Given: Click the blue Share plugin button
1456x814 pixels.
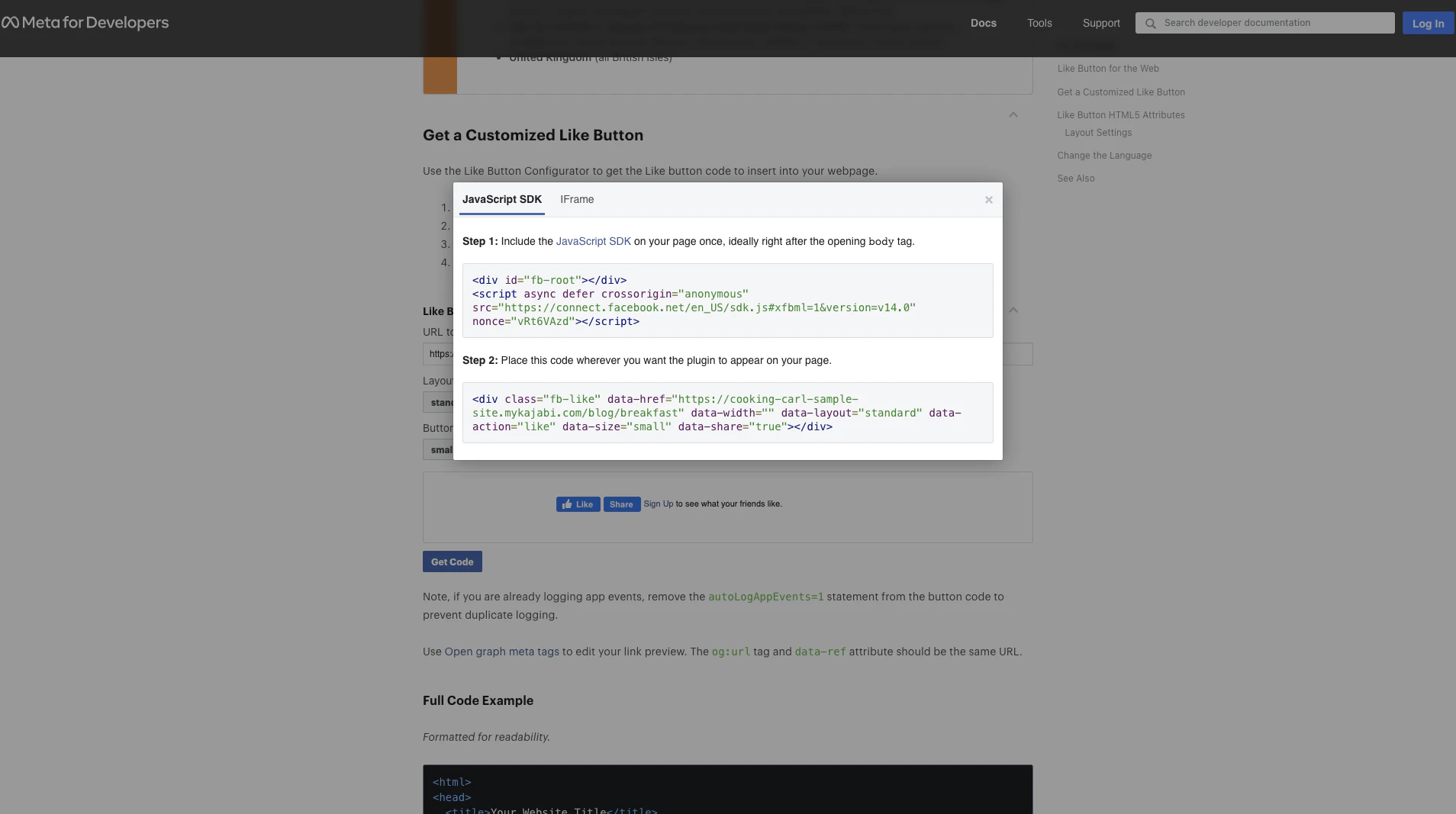Looking at the screenshot, I should (621, 504).
